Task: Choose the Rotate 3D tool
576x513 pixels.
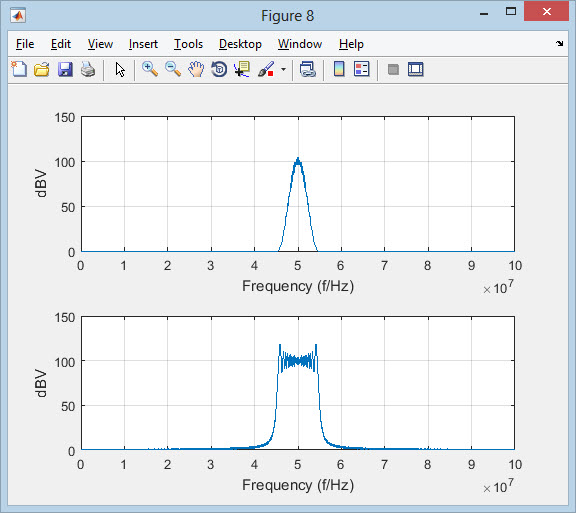Action: [x=219, y=69]
